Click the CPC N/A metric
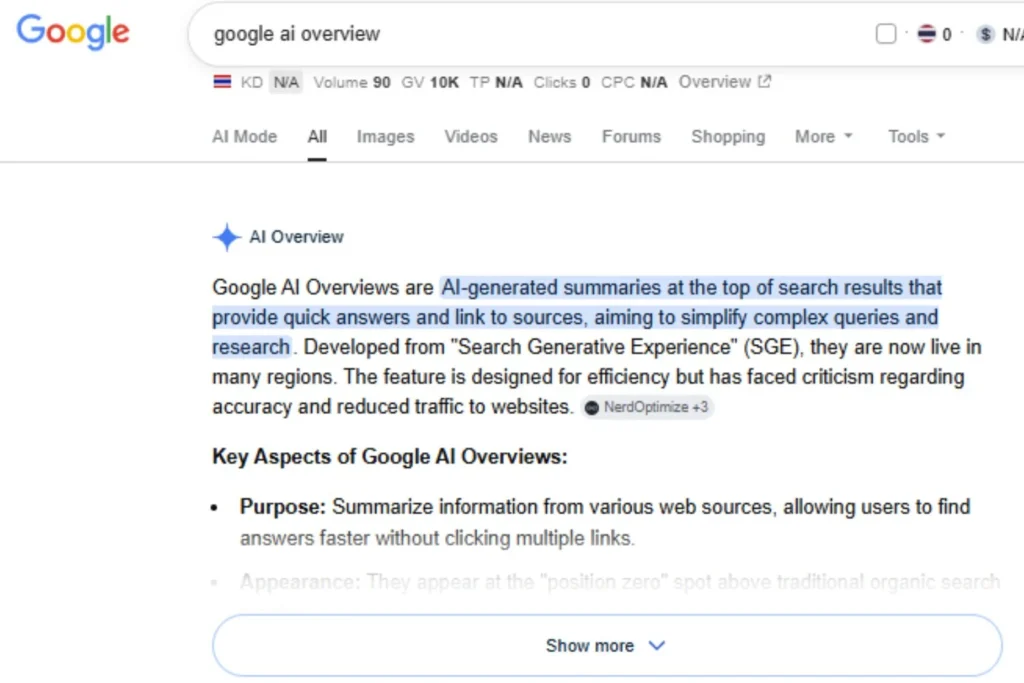Image resolution: width=1024 pixels, height=683 pixels. coord(634,82)
